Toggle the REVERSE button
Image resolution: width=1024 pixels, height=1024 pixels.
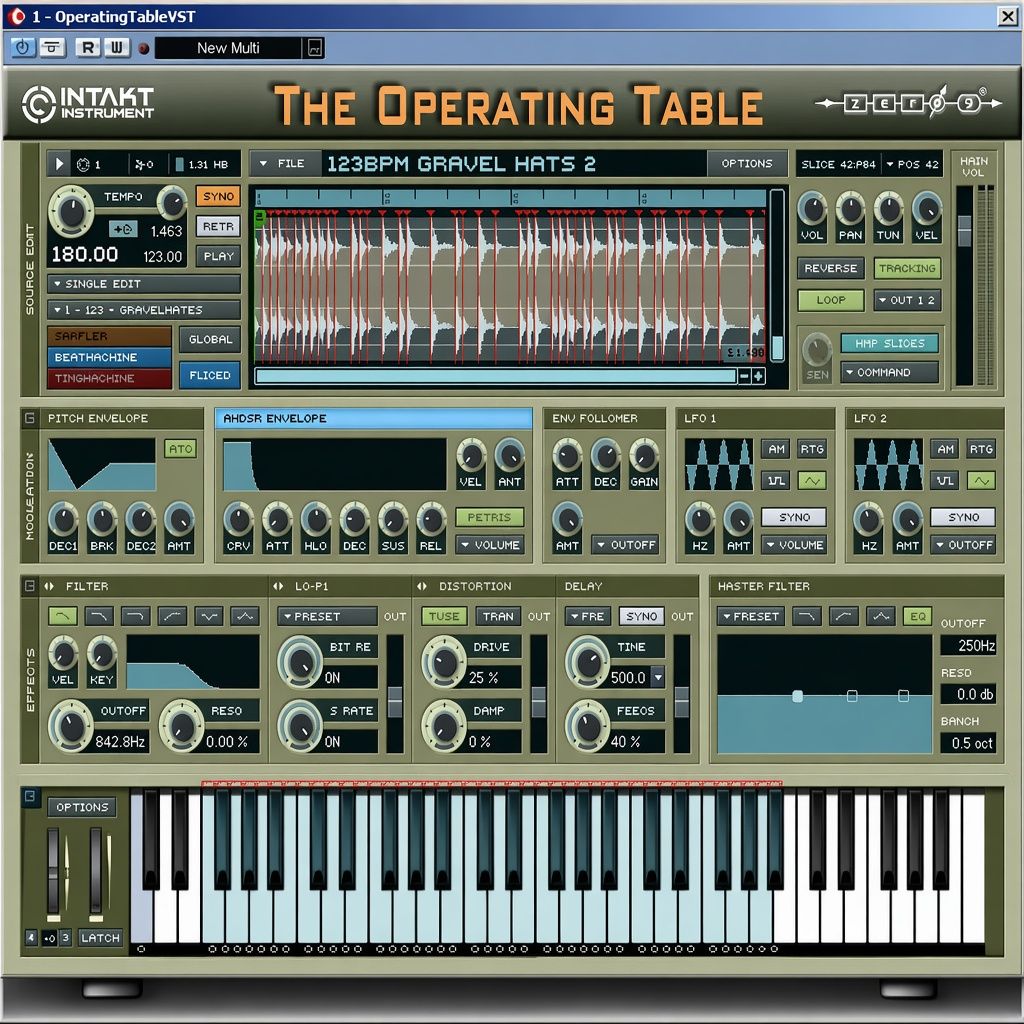point(831,268)
